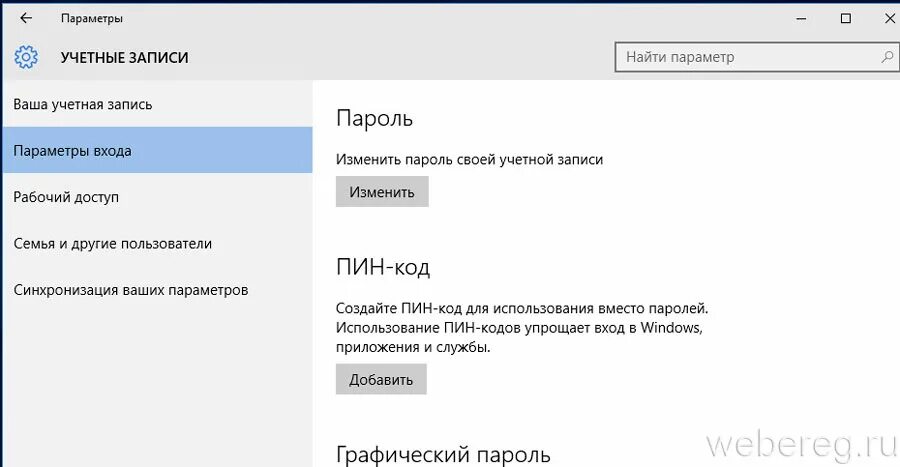The width and height of the screenshot is (900, 467).
Task: Open "Синхронизация ваших параметров"
Action: 157,290
